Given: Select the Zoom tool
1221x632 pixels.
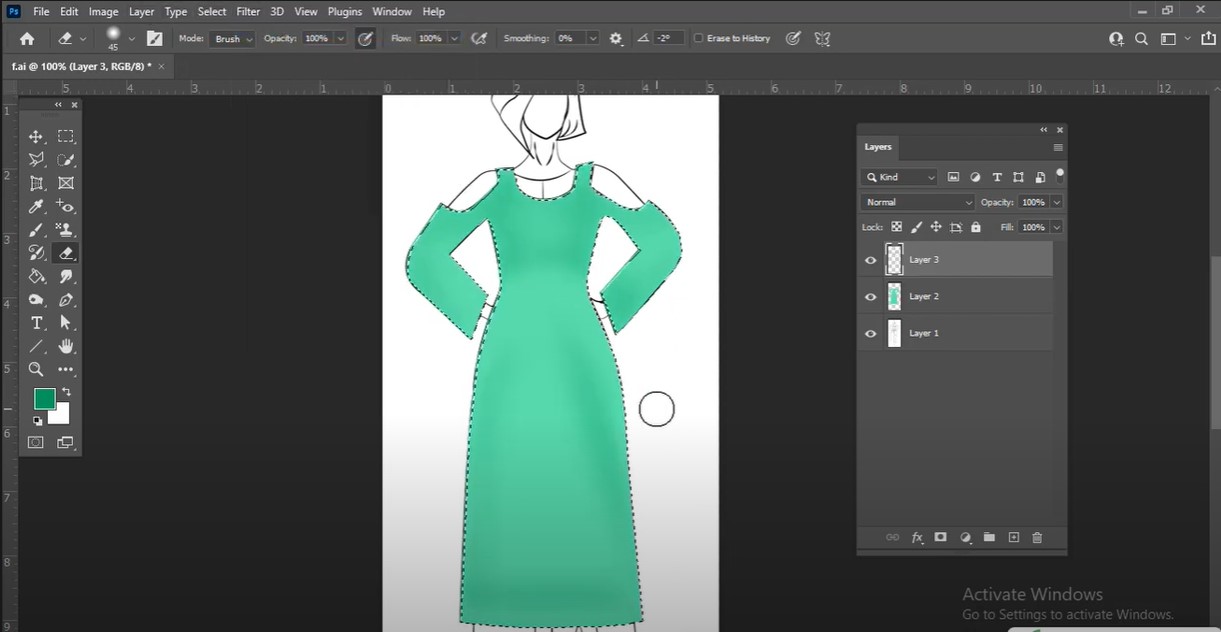Looking at the screenshot, I should (36, 369).
